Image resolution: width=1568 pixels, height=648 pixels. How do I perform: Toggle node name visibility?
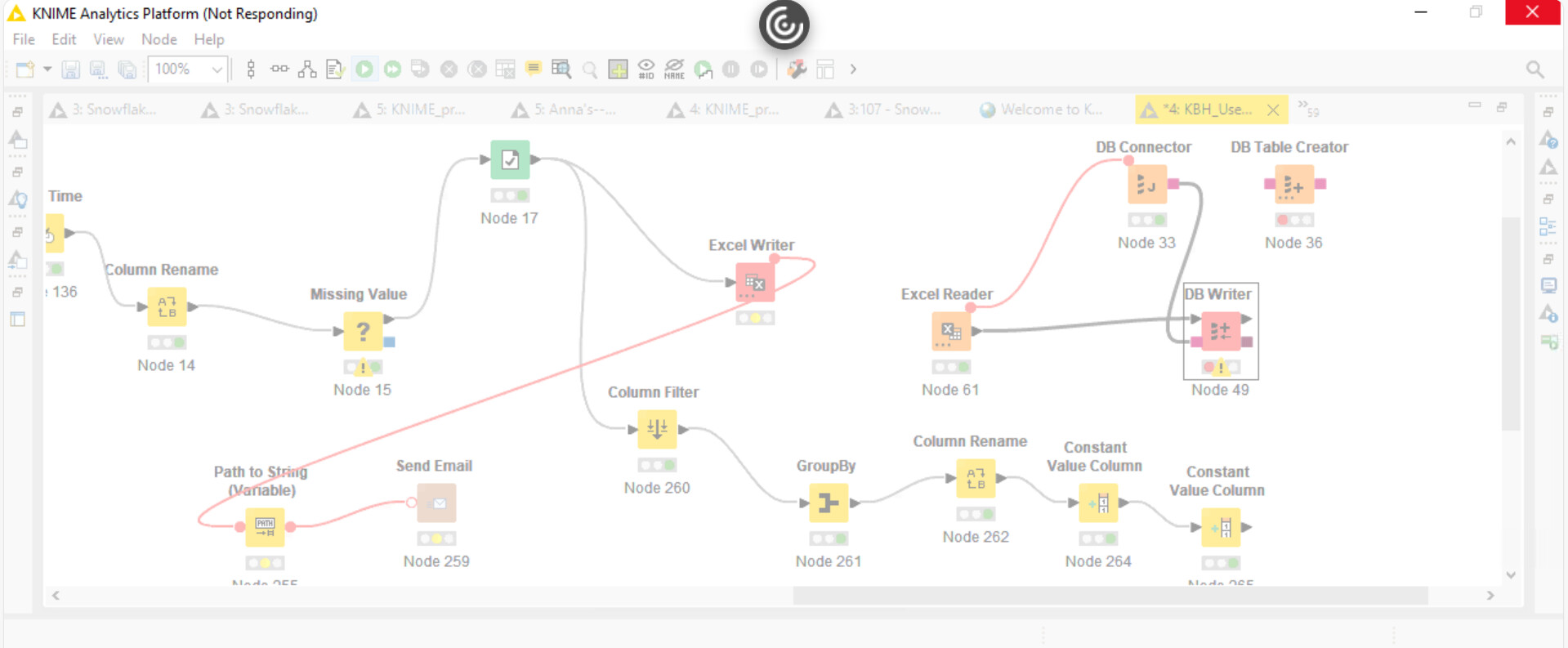674,69
